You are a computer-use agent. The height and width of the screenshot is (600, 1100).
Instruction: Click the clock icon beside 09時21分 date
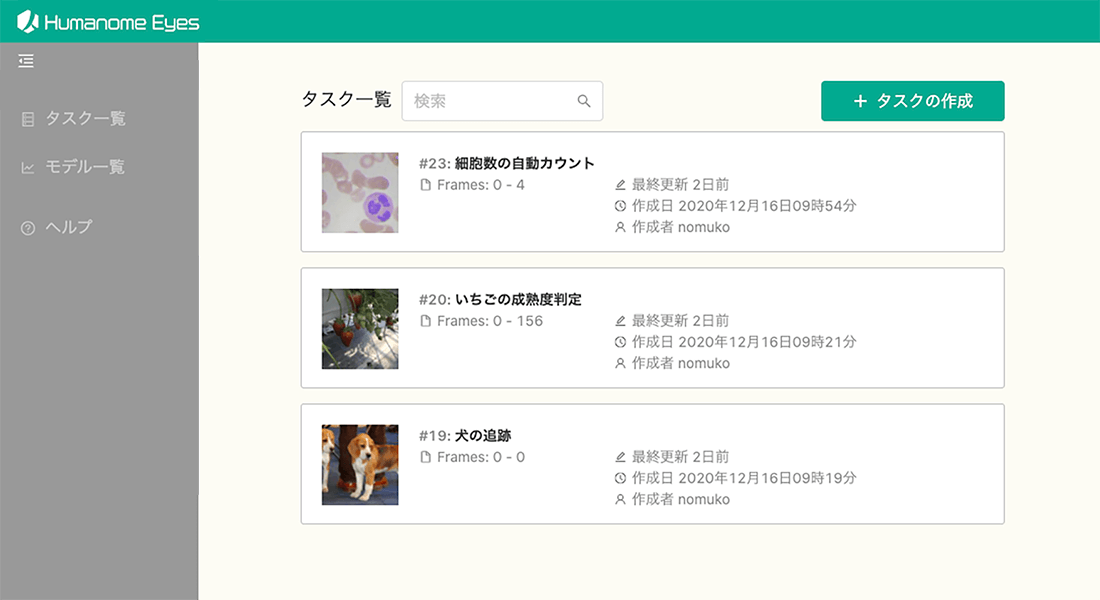coord(620,342)
